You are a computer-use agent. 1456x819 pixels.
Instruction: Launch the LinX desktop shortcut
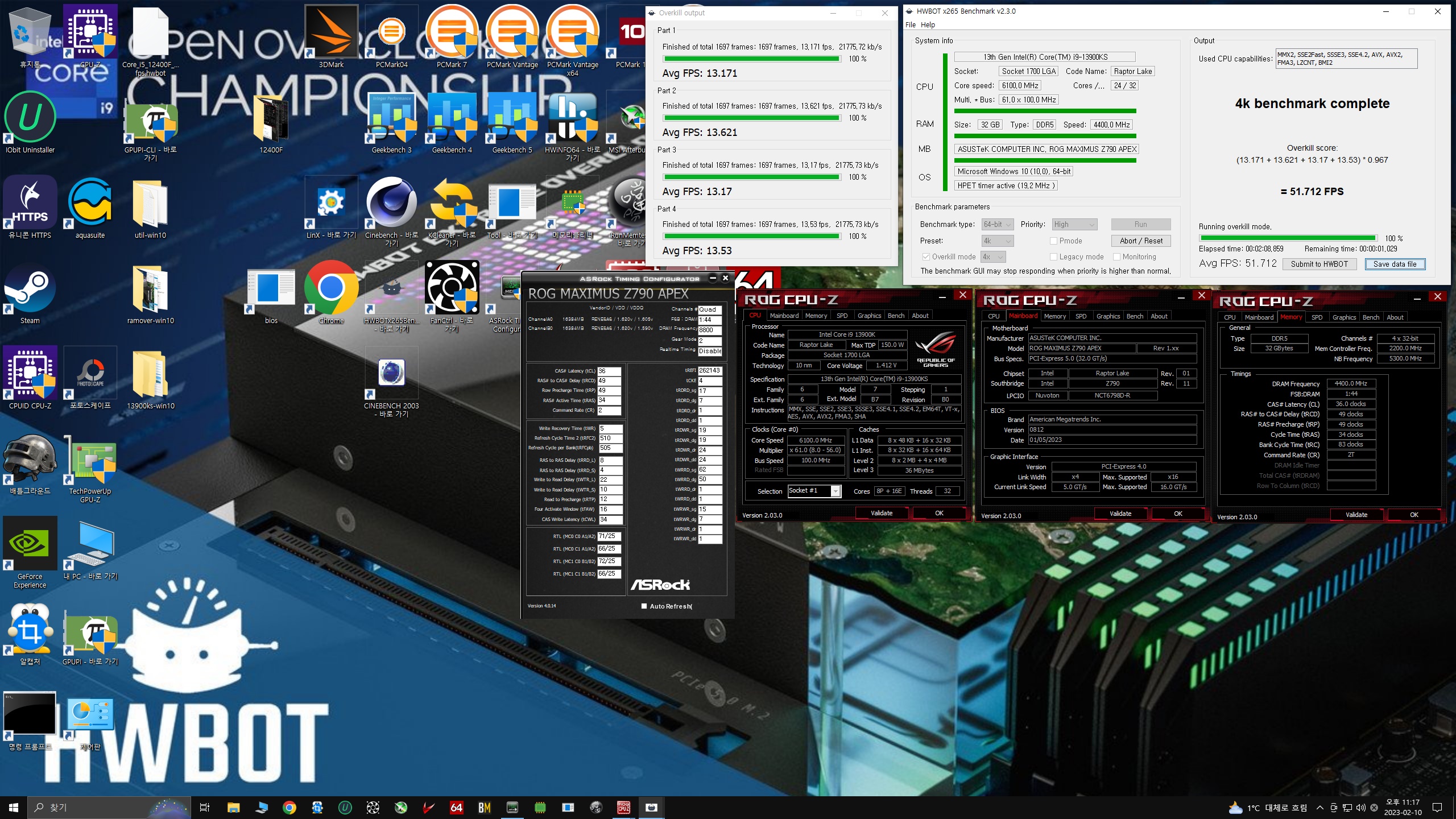tap(331, 208)
